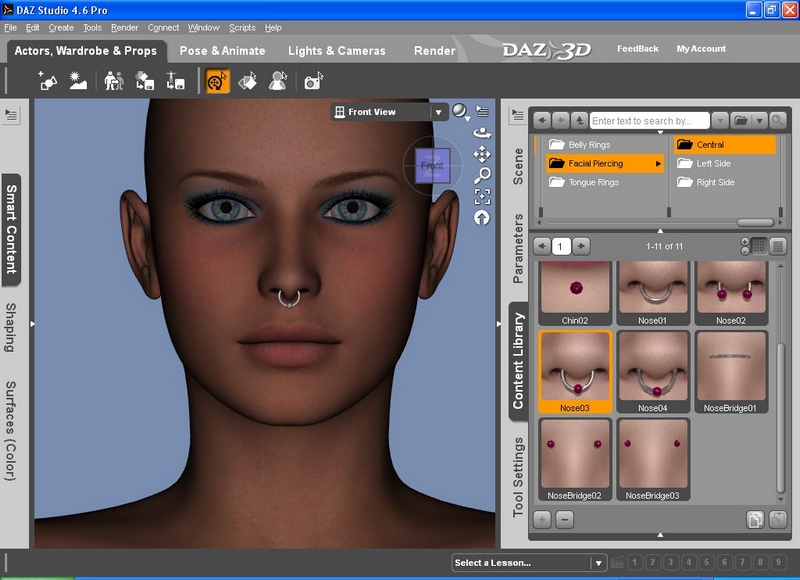
Task: Open the Select a Lesson dropdown
Action: (x=529, y=563)
